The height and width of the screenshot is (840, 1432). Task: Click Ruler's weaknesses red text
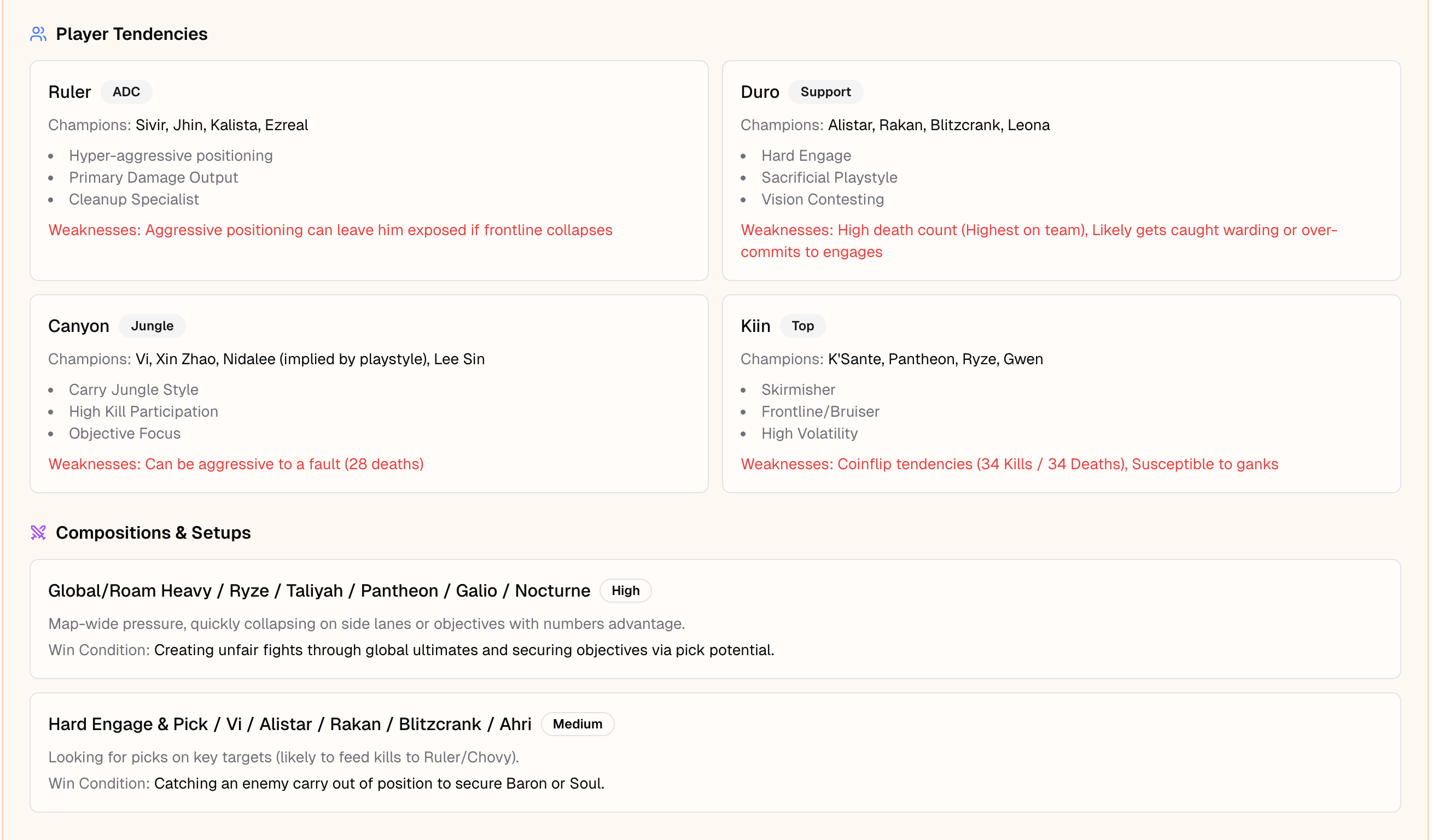coord(330,230)
